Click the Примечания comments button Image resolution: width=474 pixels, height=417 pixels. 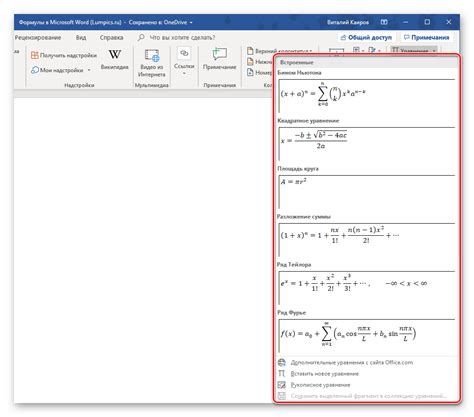(427, 38)
